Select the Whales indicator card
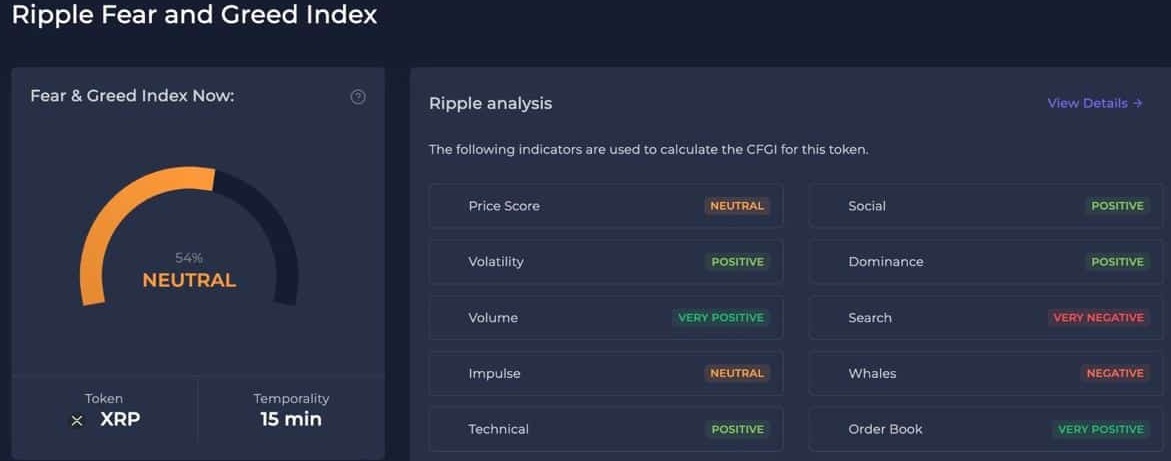The height and width of the screenshot is (461, 1171). [x=986, y=373]
